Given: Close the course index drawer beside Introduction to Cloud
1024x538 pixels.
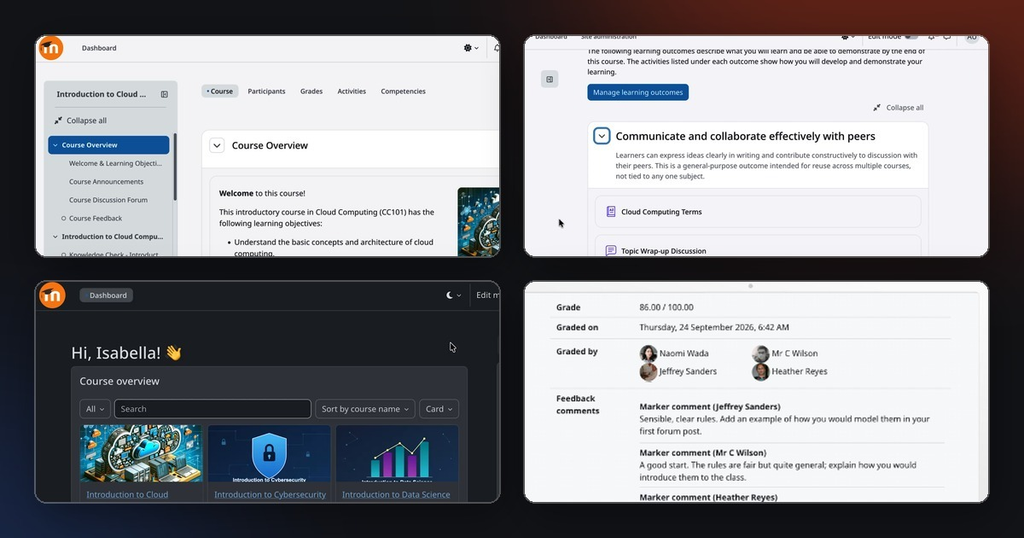Looking at the screenshot, I should (165, 94).
